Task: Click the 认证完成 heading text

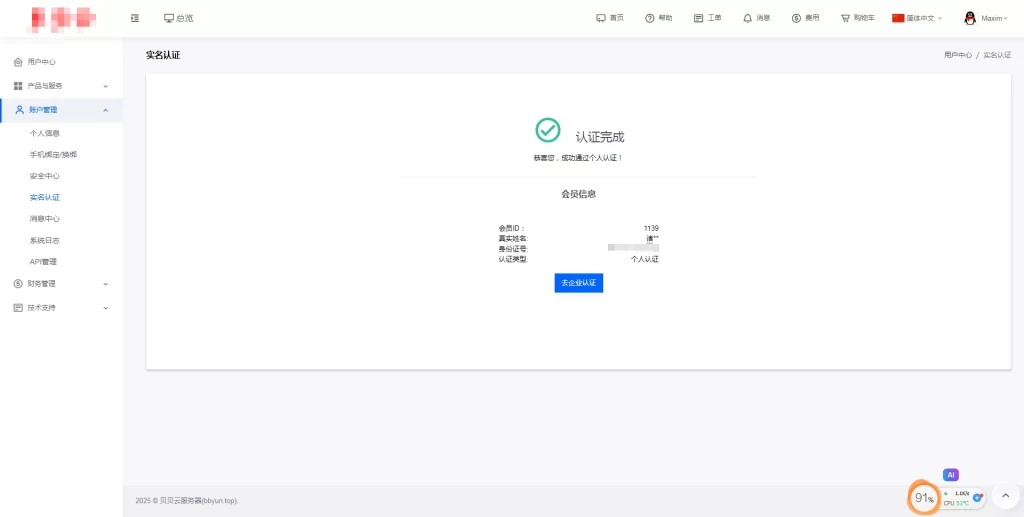Action: 600,138
